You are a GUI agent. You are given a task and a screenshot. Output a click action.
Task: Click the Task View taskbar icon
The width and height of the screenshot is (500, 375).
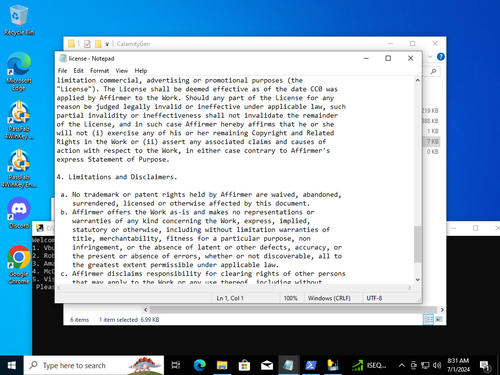pos(176,365)
